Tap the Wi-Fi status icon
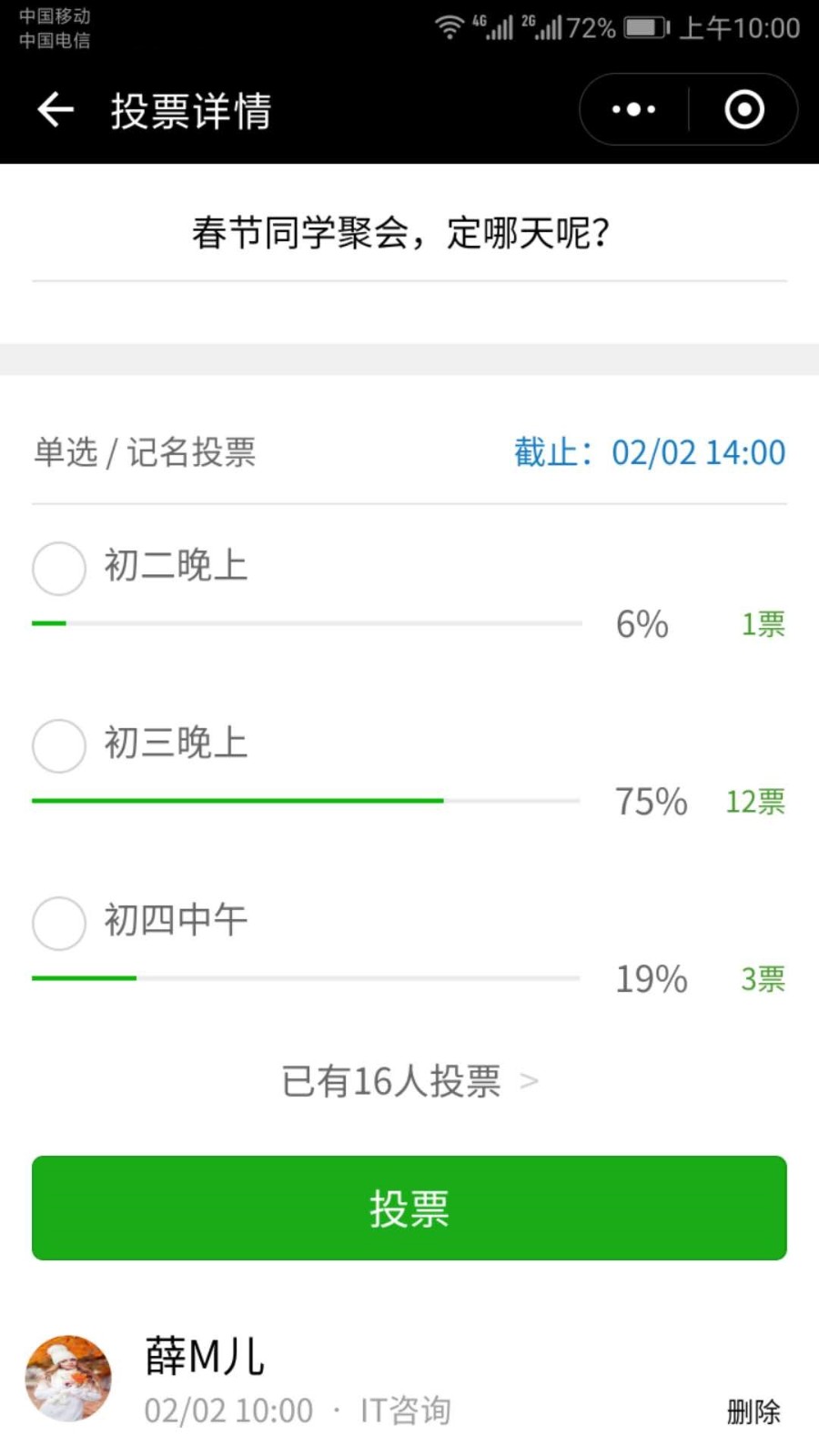 449,26
